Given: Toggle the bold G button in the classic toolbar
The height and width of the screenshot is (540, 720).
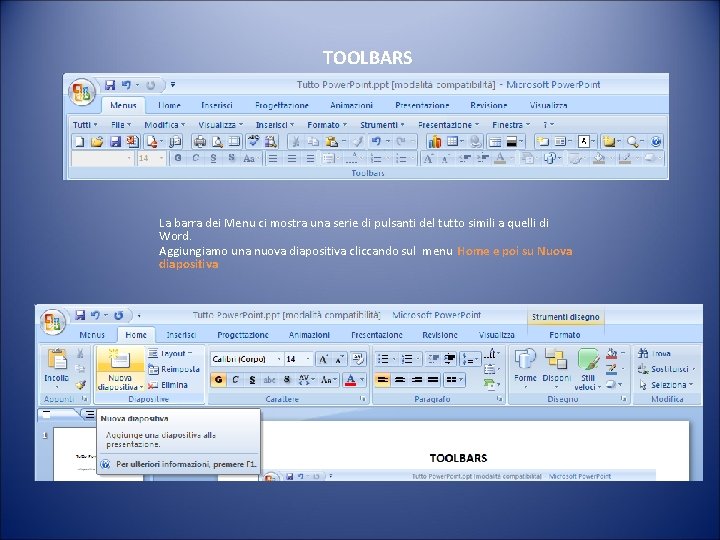Looking at the screenshot, I should (178, 158).
